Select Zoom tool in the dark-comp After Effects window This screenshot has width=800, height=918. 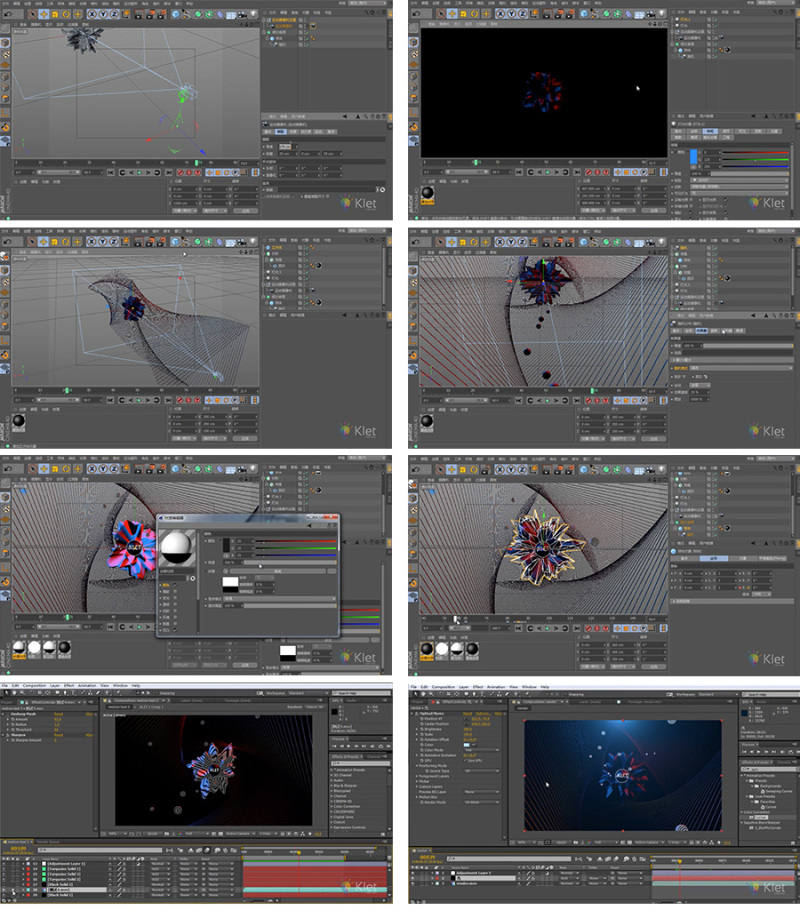pyautogui.click(x=23, y=693)
